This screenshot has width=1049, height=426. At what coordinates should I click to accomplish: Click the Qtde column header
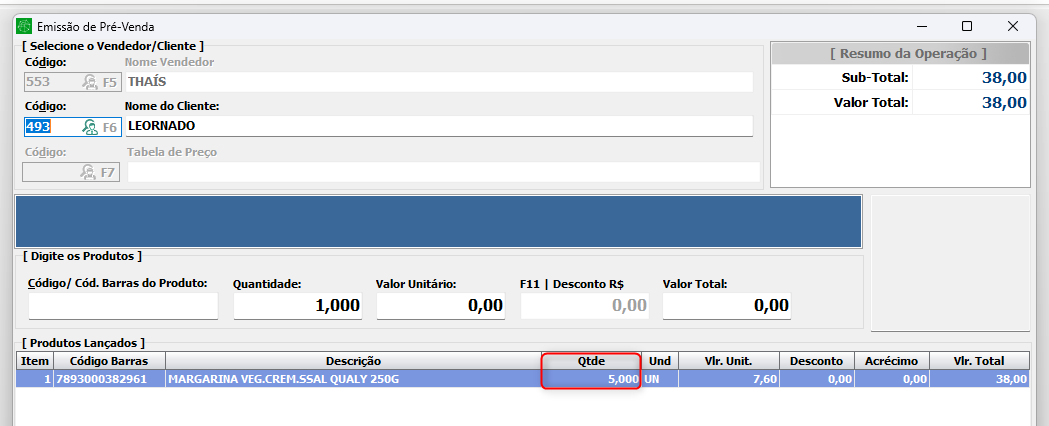tap(593, 360)
